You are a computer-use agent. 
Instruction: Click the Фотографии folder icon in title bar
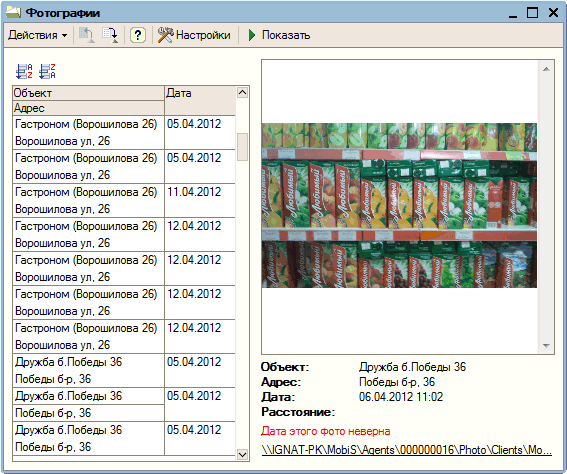[x=13, y=13]
